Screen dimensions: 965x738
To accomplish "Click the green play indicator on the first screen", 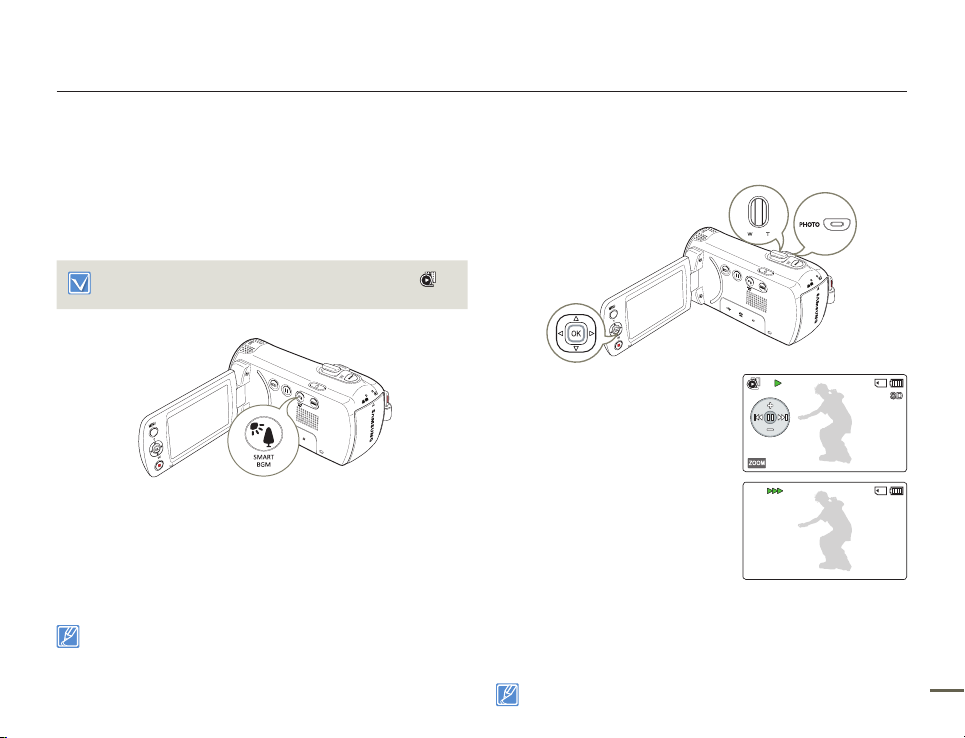I will coord(778,383).
